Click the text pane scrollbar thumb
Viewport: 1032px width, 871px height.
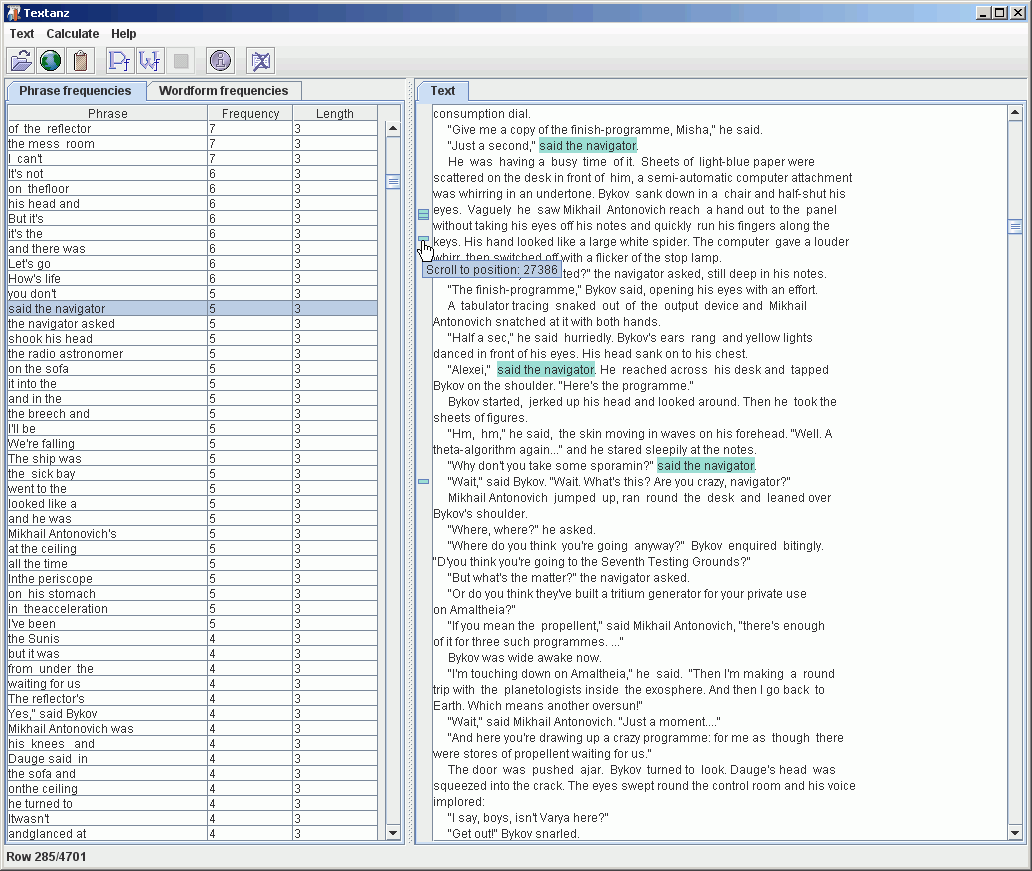1015,226
